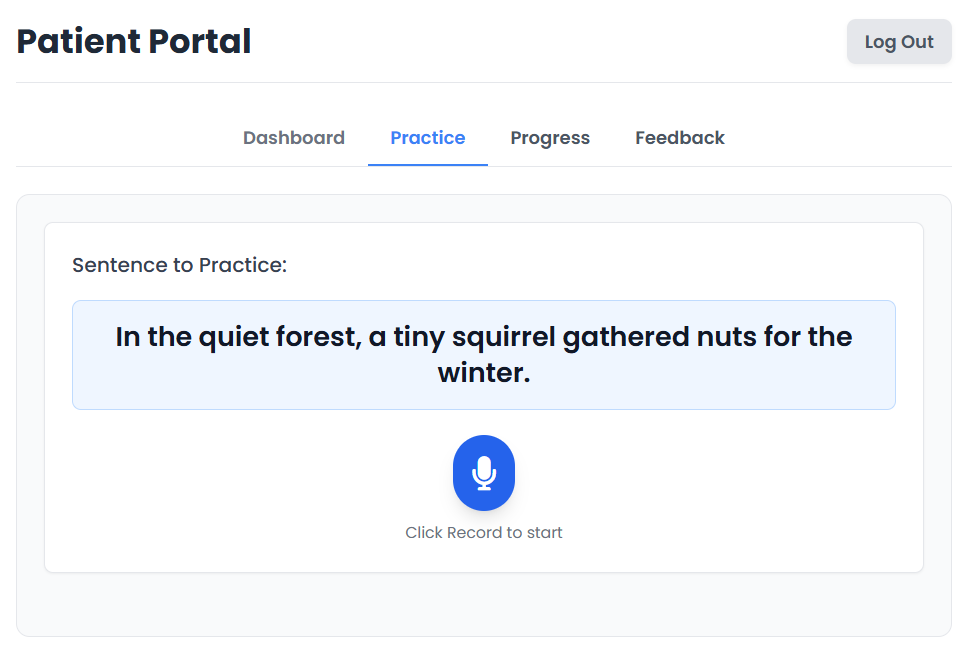972x653 pixels.
Task: Click the 'Sentence to Practice:' label
Action: coord(180,265)
